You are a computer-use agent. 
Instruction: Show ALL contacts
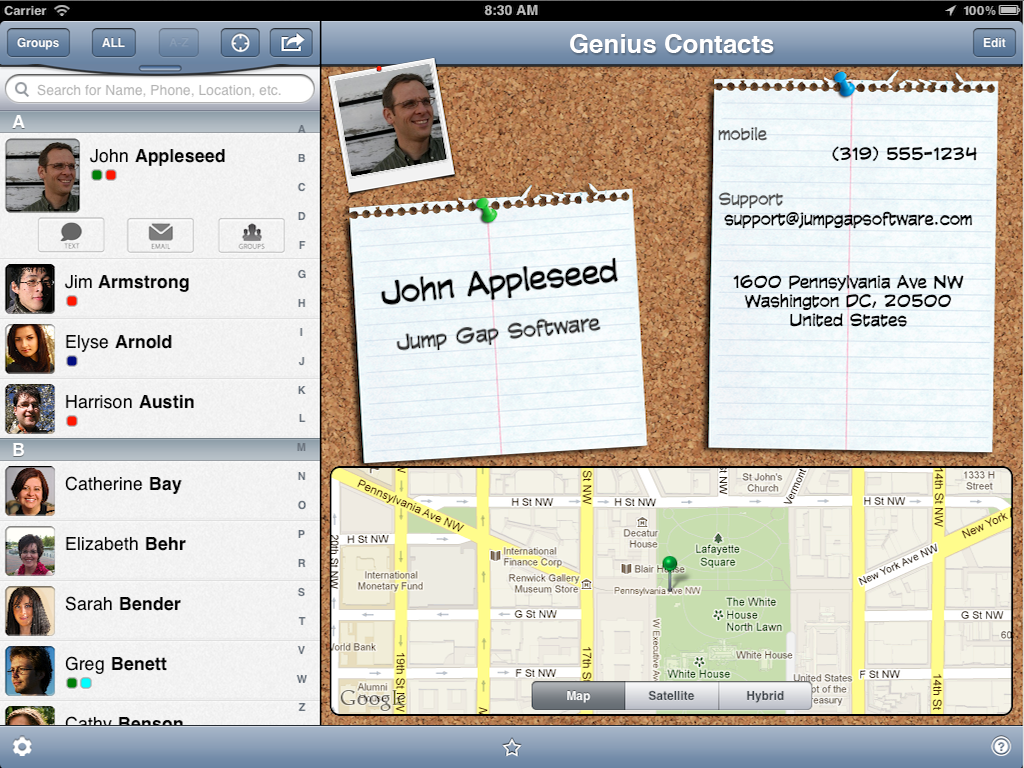point(113,43)
